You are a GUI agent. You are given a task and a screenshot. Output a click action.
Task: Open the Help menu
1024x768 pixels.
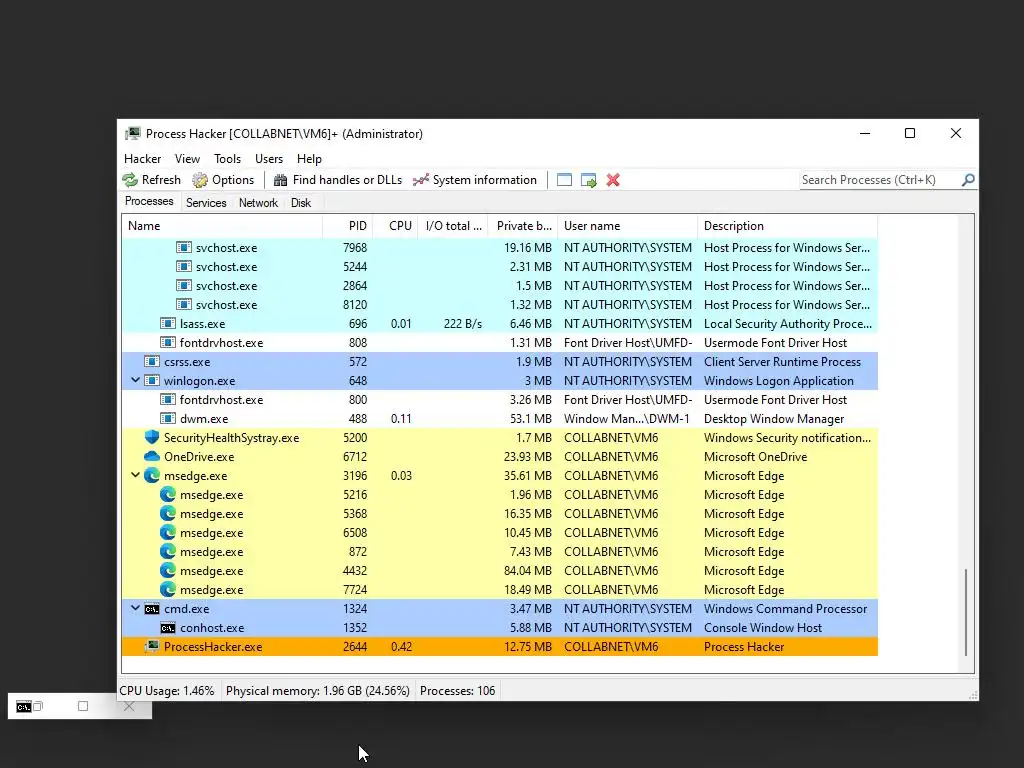tap(309, 159)
